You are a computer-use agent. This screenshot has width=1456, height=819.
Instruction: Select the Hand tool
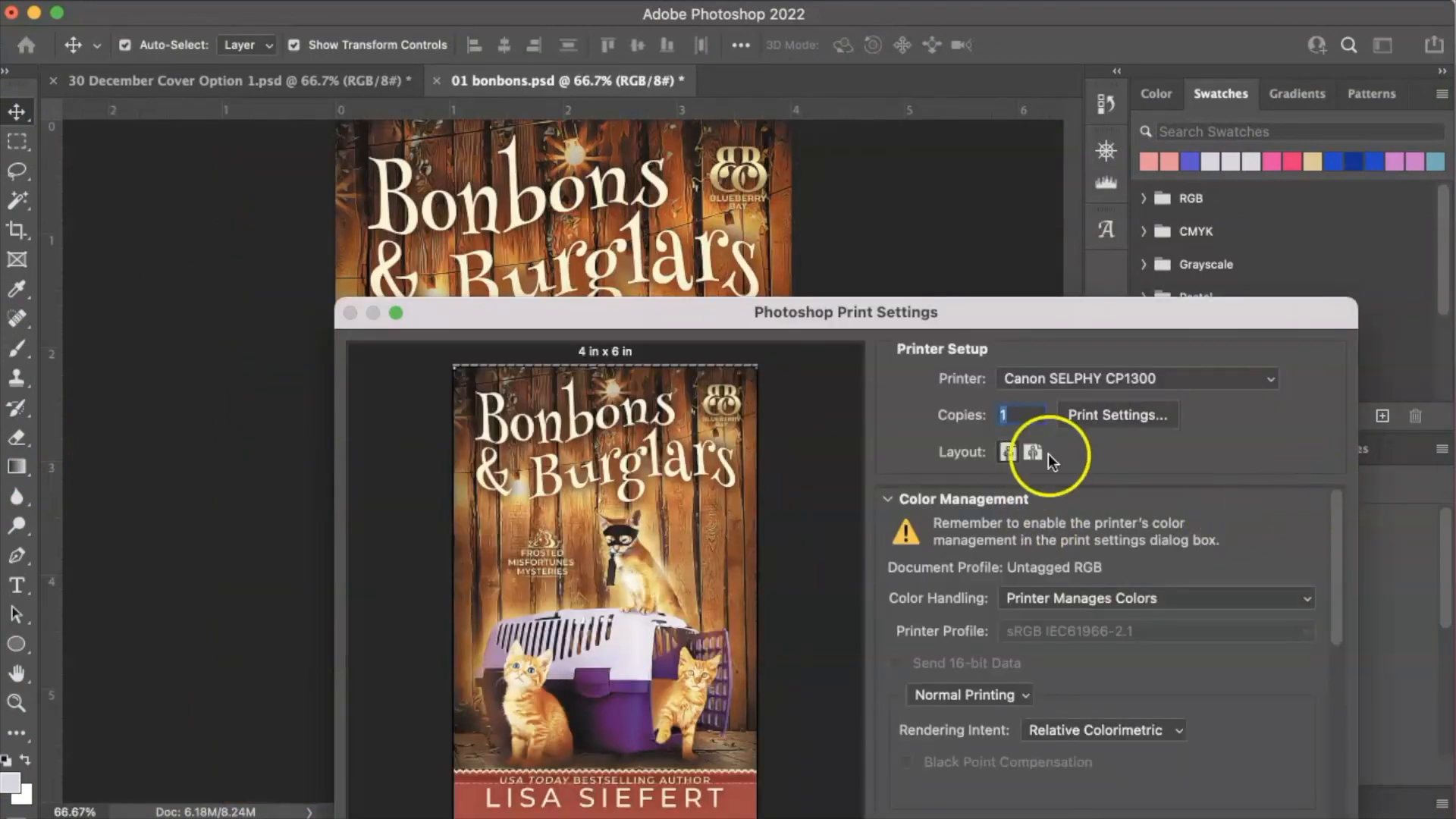[x=17, y=673]
